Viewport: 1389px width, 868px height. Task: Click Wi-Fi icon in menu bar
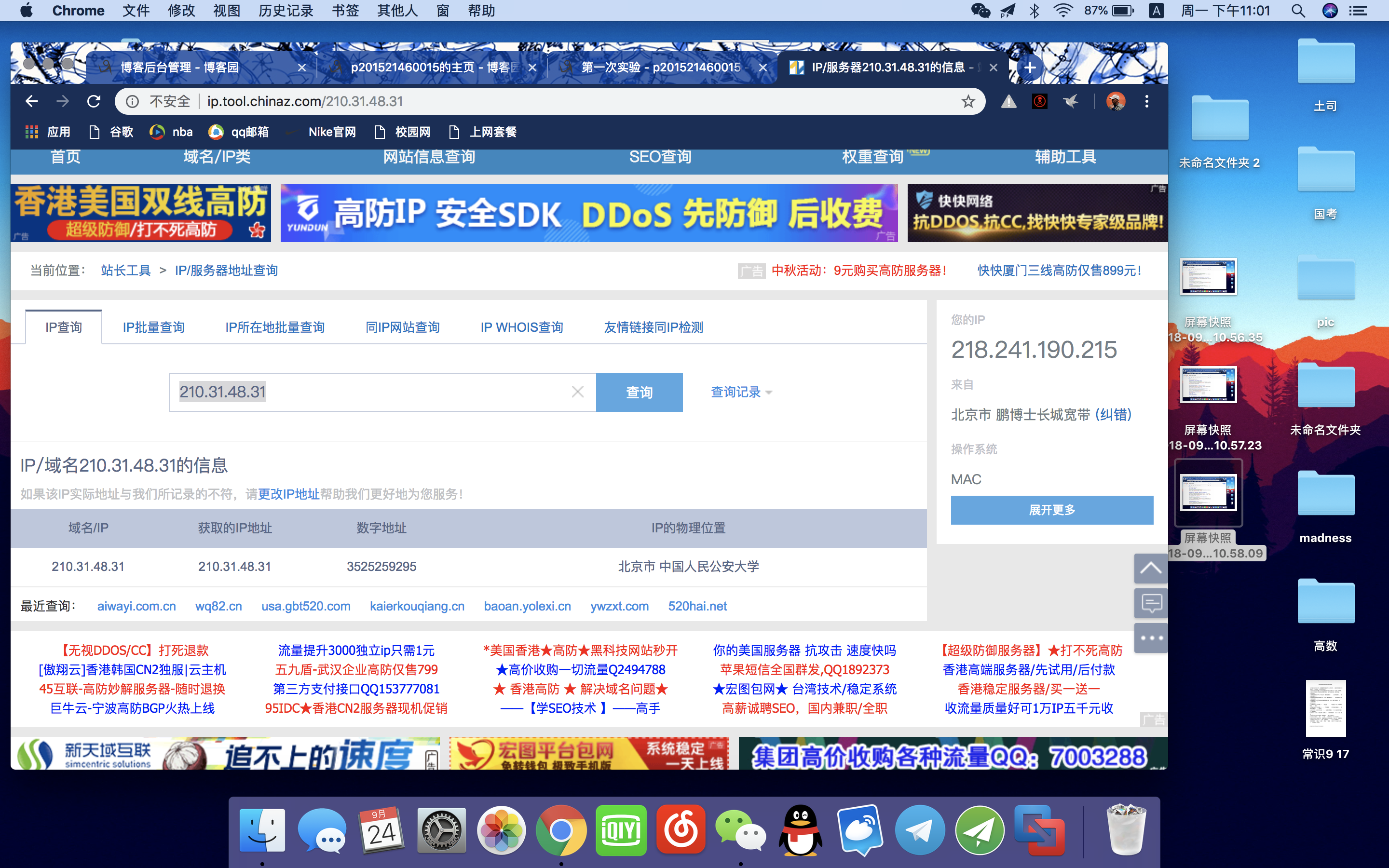click(x=1063, y=11)
